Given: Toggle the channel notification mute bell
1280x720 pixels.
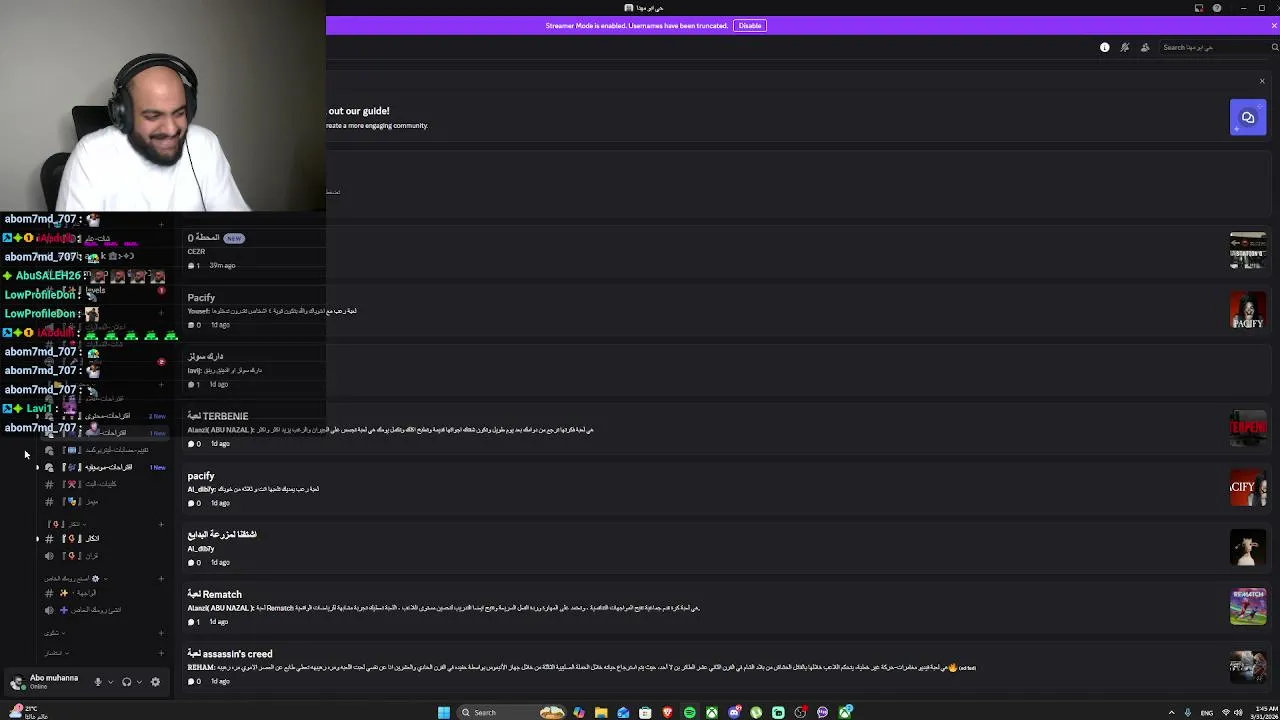Looking at the screenshot, I should coord(1125,47).
